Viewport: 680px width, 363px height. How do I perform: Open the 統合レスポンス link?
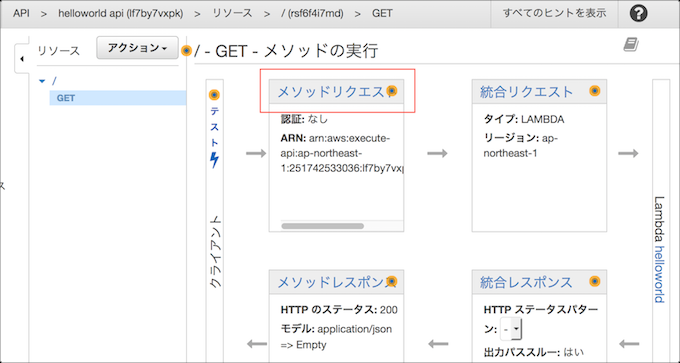coord(526,282)
